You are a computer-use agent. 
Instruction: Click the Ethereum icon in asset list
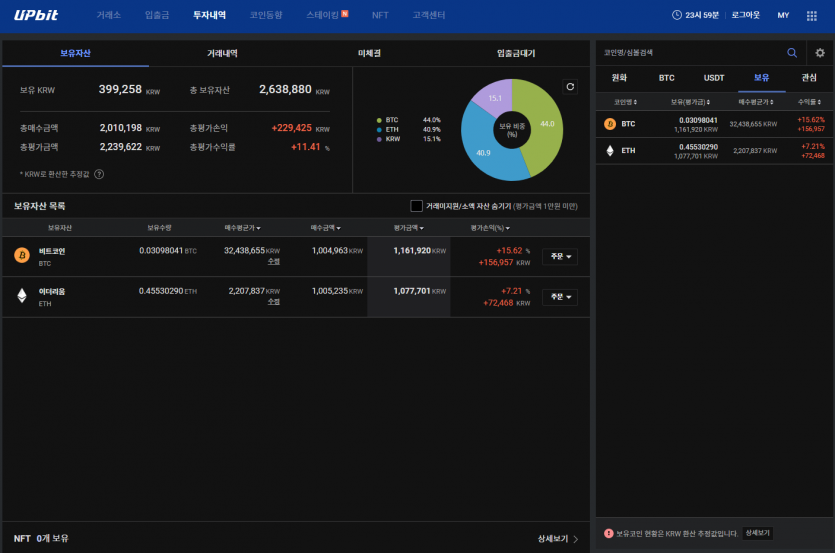(x=22, y=296)
